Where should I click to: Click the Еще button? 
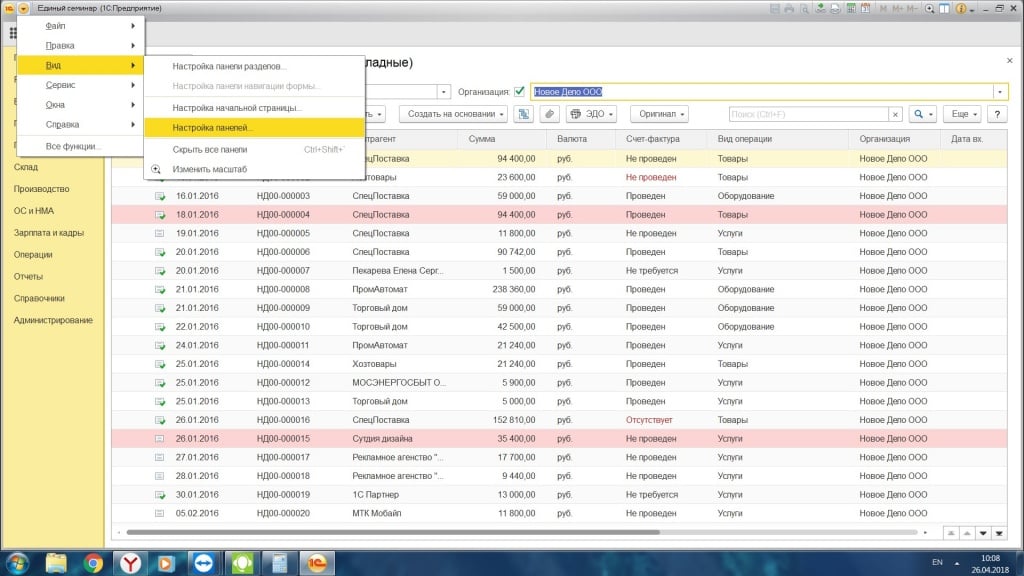[962, 114]
